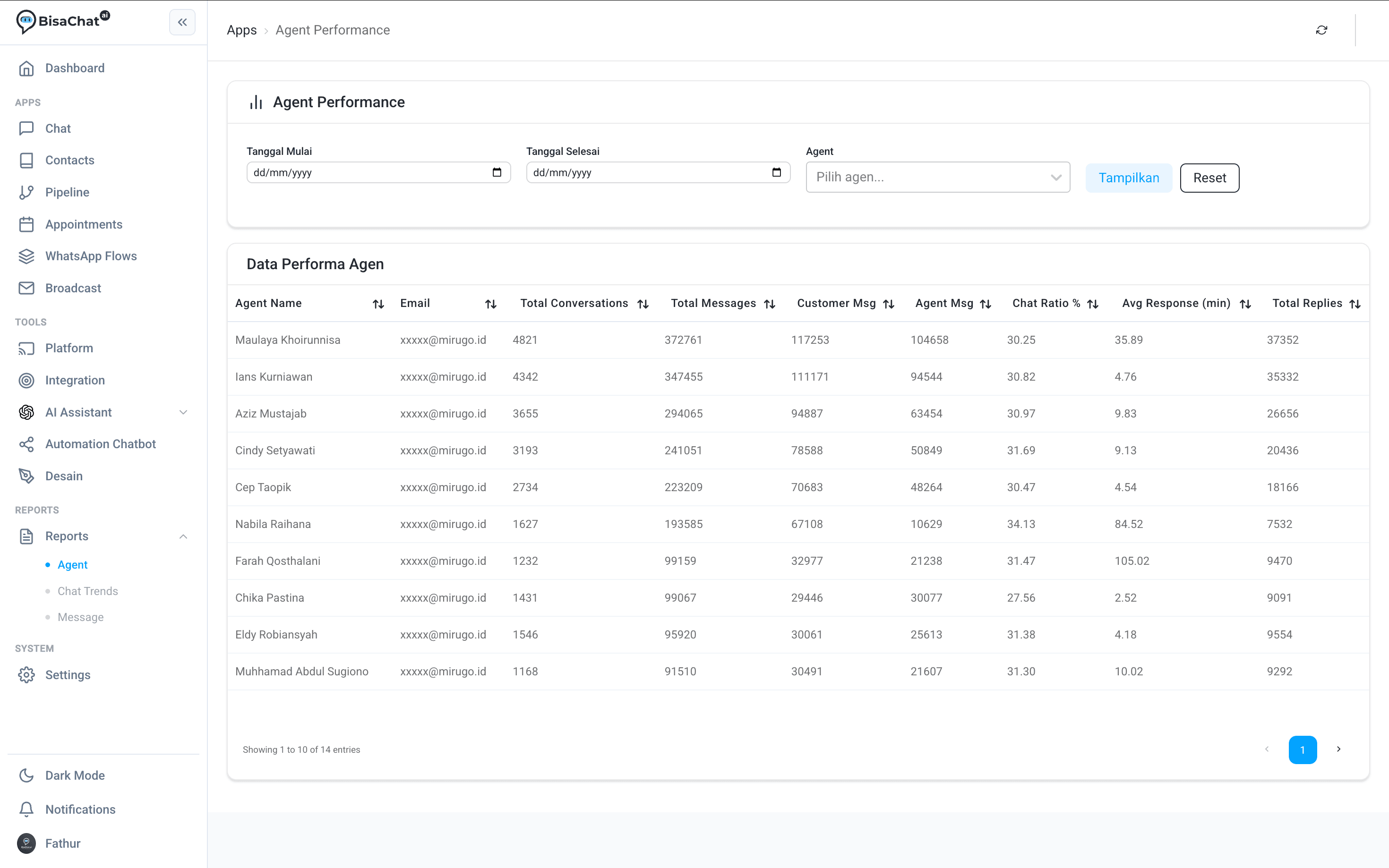Sort by Total Messages column
This screenshot has height=868, width=1389.
pos(770,304)
